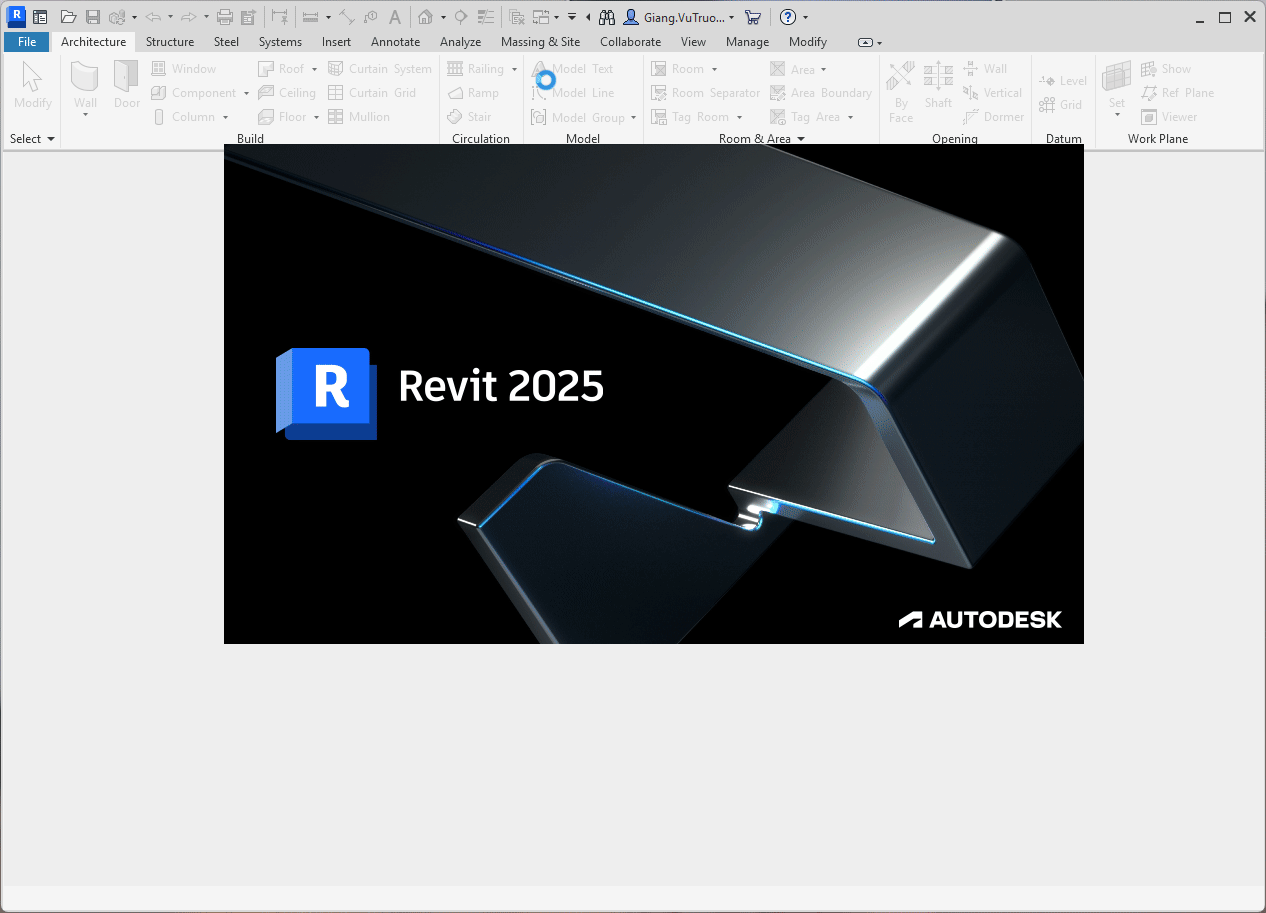Click the Switch Windows icon
1266x913 pixels.
(541, 17)
